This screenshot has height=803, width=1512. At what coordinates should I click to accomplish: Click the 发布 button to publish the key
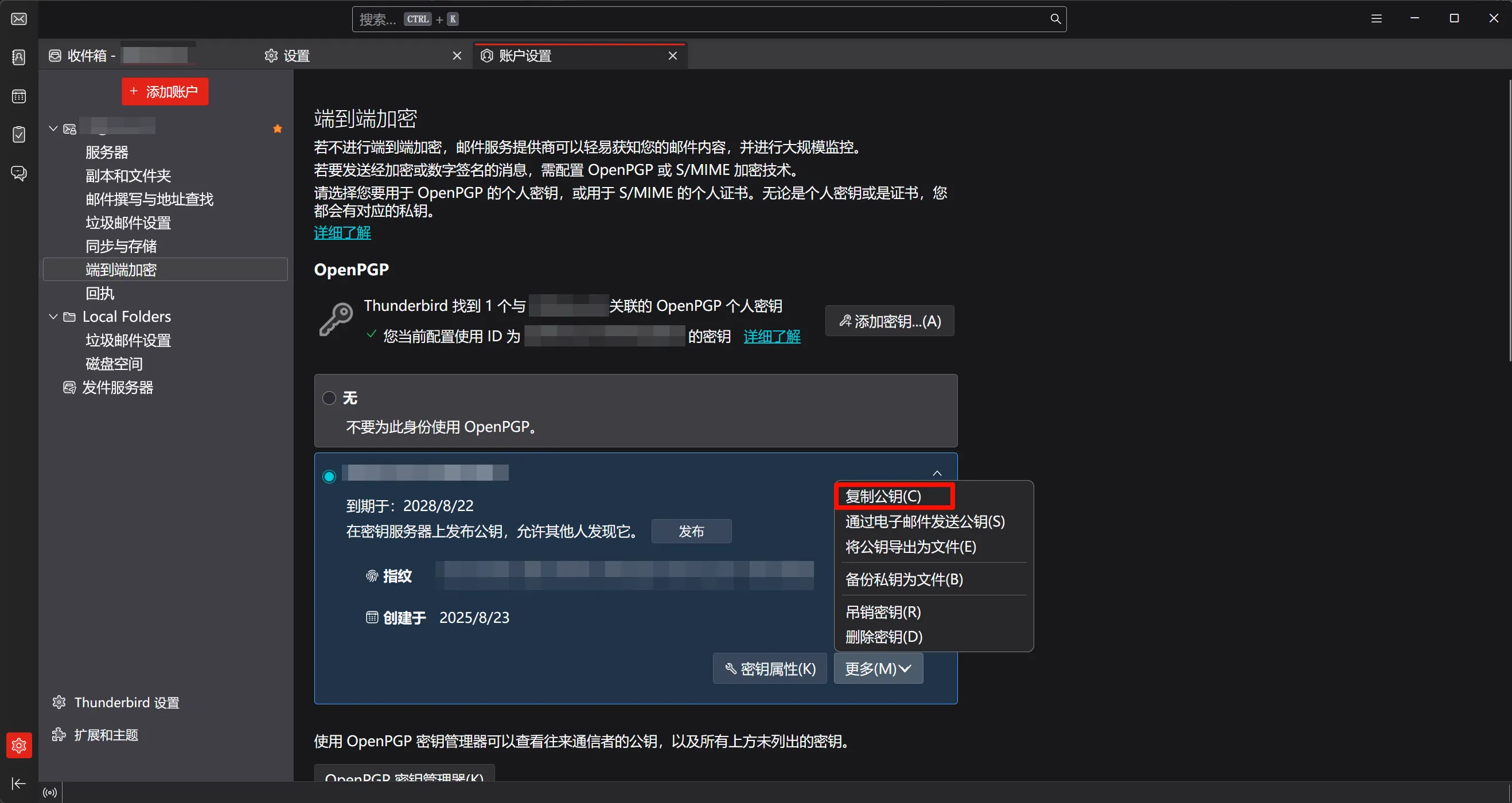pyautogui.click(x=691, y=531)
